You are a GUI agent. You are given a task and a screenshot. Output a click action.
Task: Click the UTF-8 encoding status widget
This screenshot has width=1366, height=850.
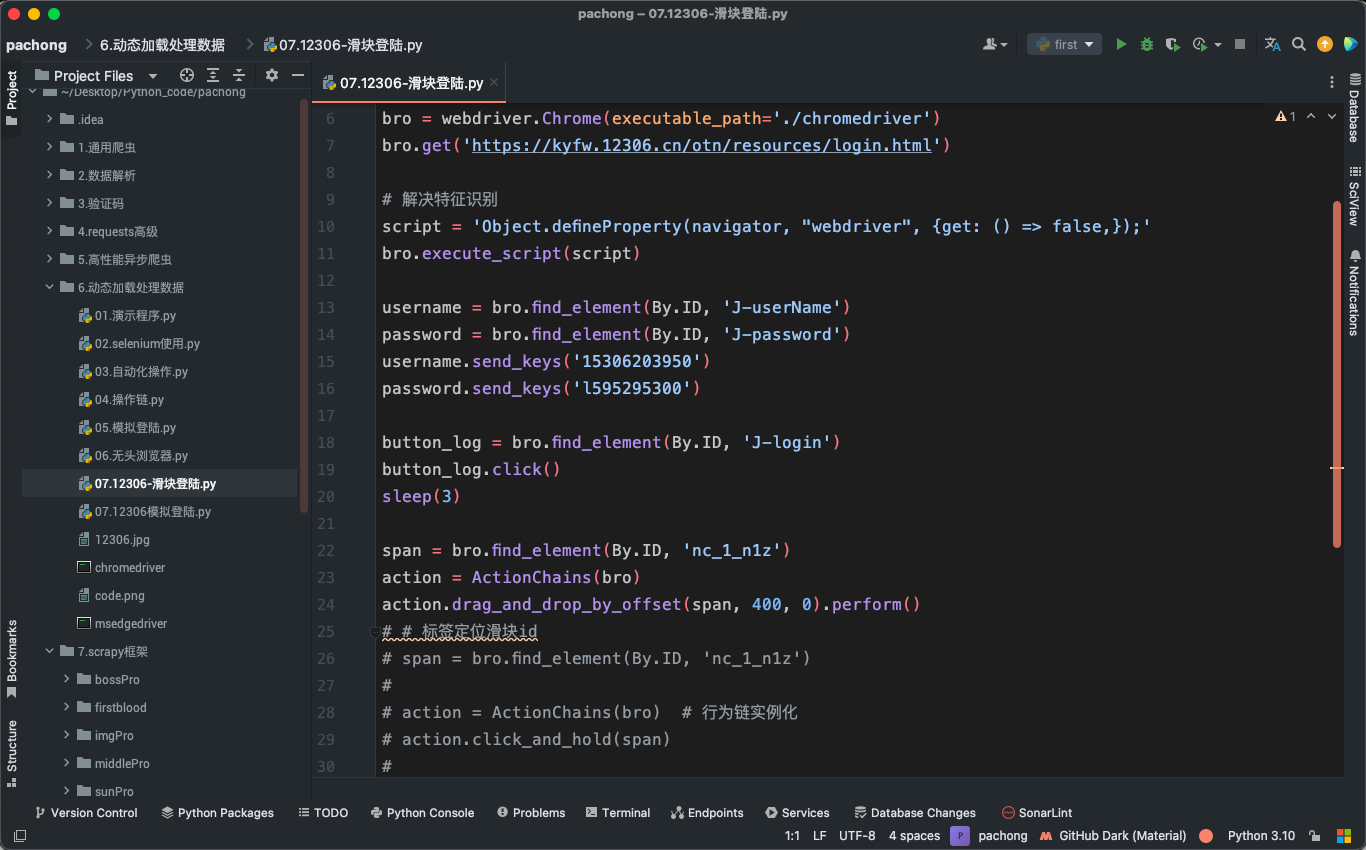[x=857, y=836]
